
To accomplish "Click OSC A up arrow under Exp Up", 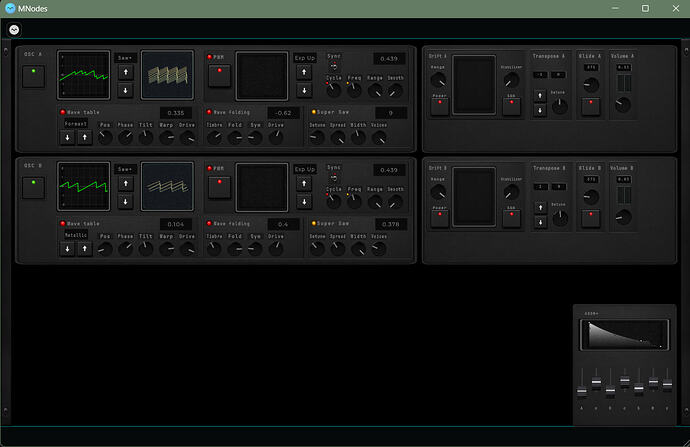I will 304,72.
